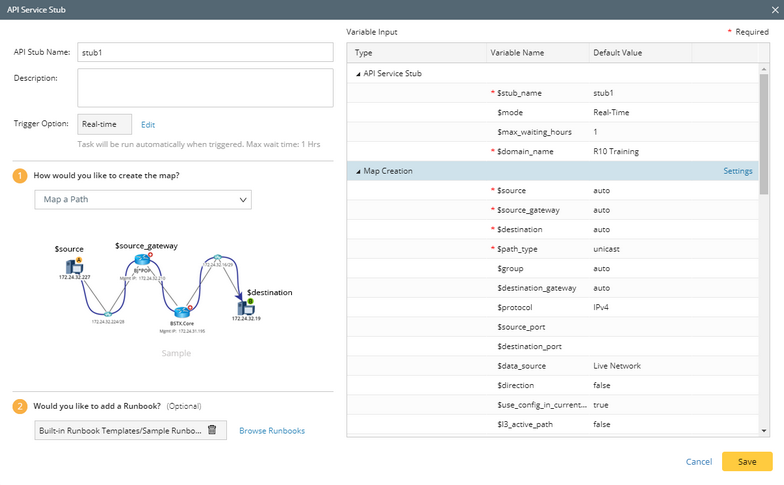
Task: Open the Map a Path dropdown
Action: pyautogui.click(x=143, y=200)
